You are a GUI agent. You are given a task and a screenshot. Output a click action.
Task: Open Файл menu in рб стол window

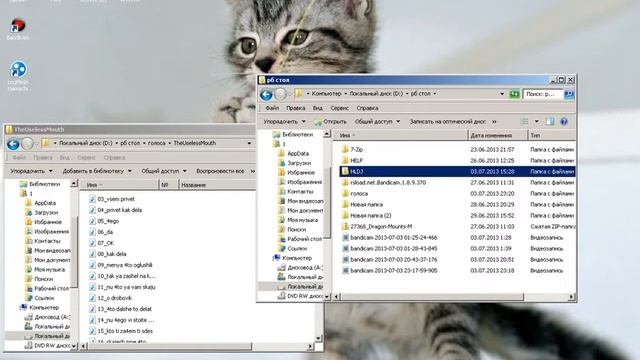pyautogui.click(x=272, y=108)
